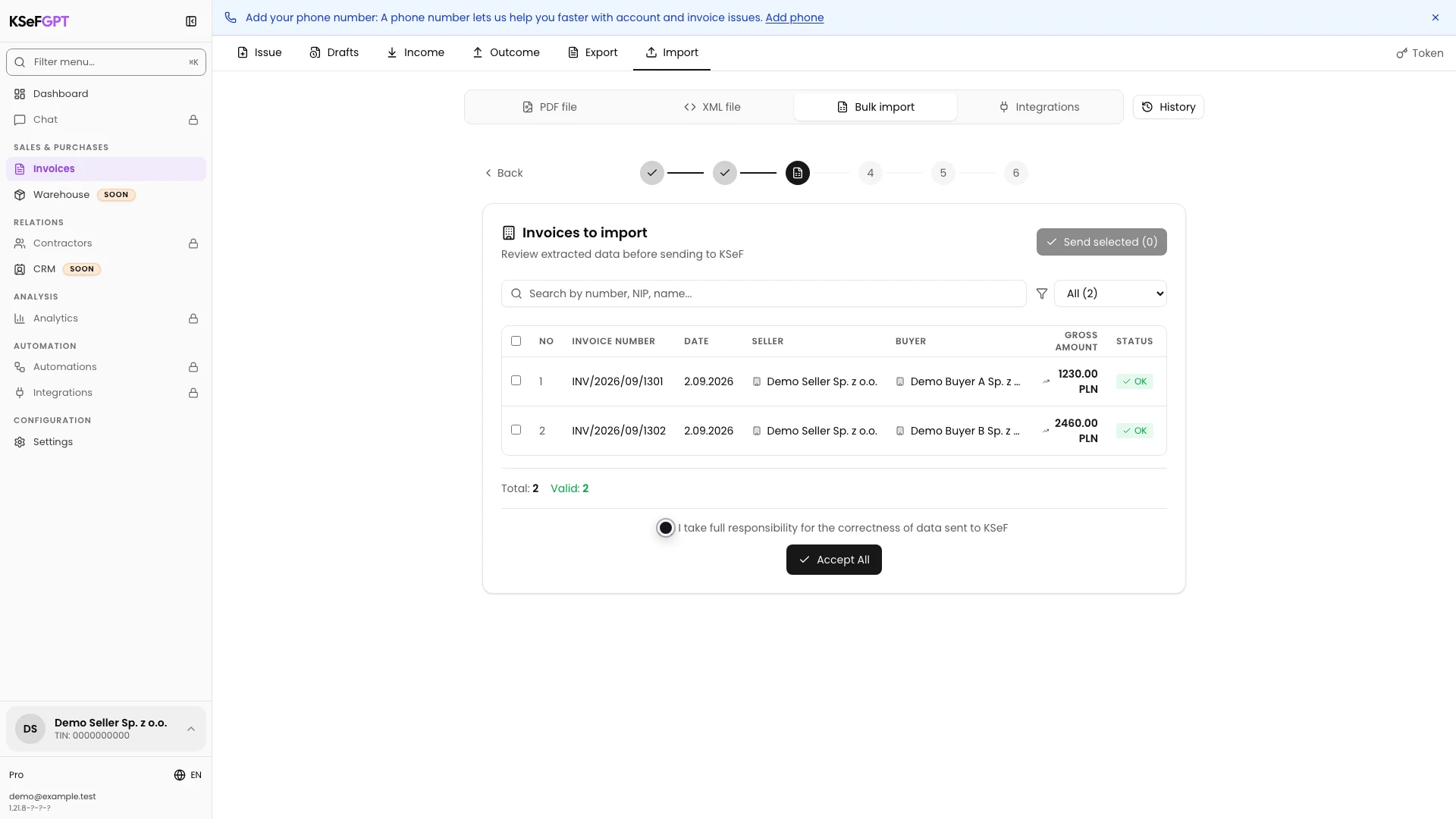
Task: Check invoice INV/2026/09/1301 checkbox
Action: tap(516, 381)
